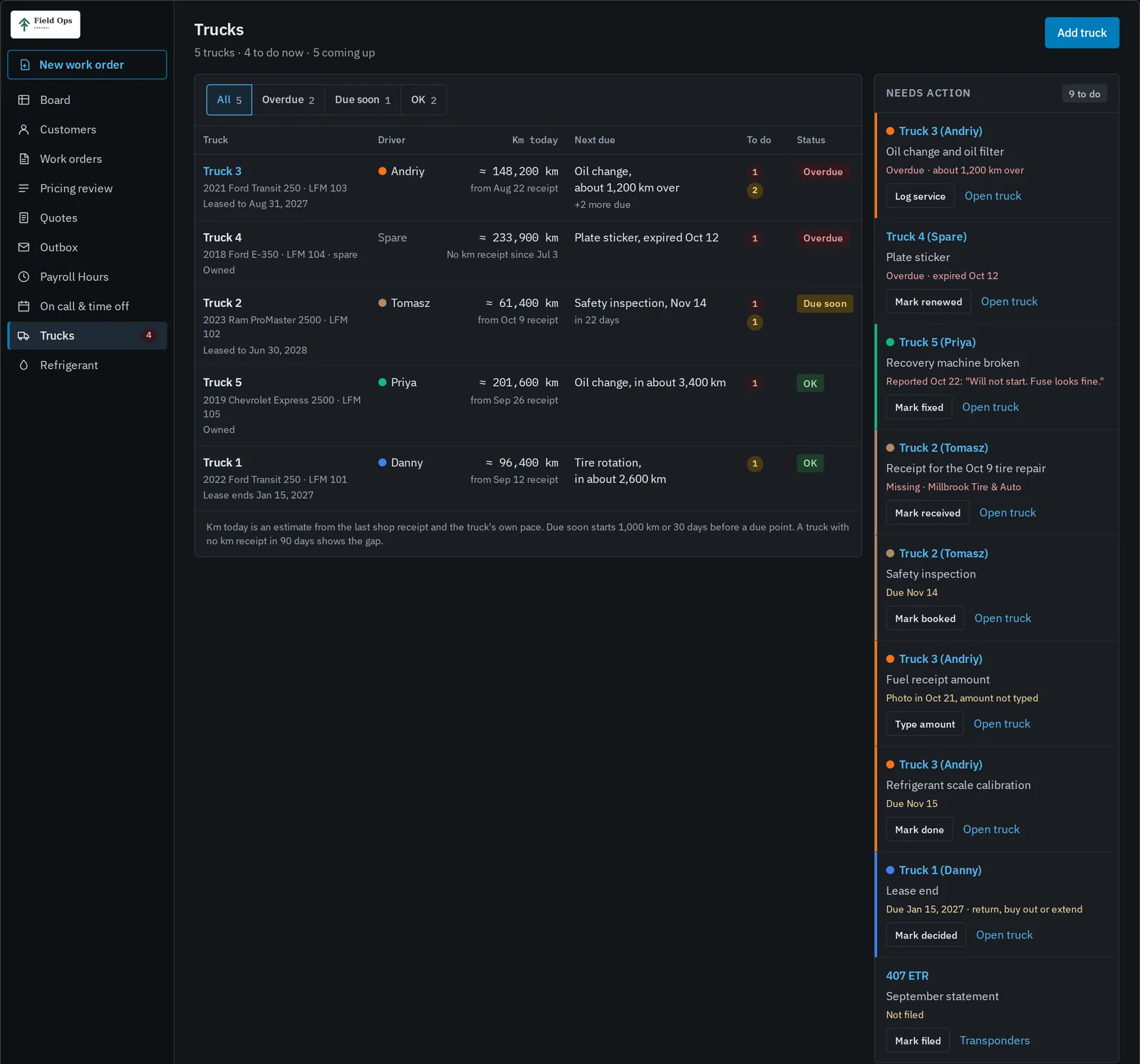Mark tire repair receipt received
This screenshot has height=1064, width=1140.
click(928, 513)
